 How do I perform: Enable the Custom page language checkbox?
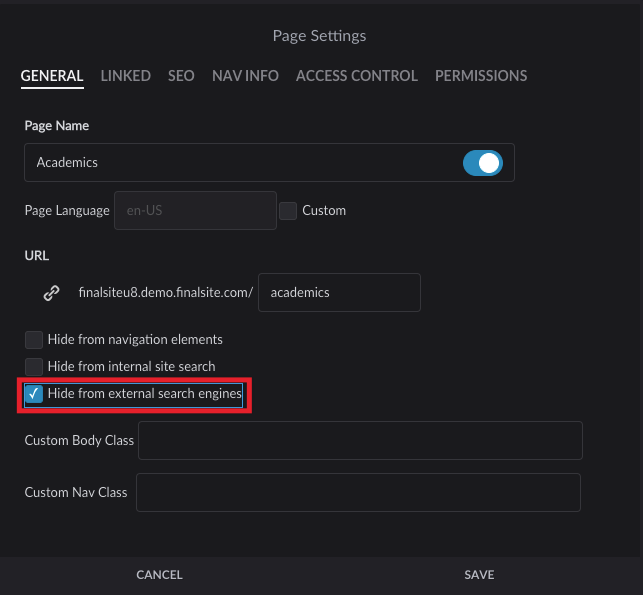coord(288,211)
